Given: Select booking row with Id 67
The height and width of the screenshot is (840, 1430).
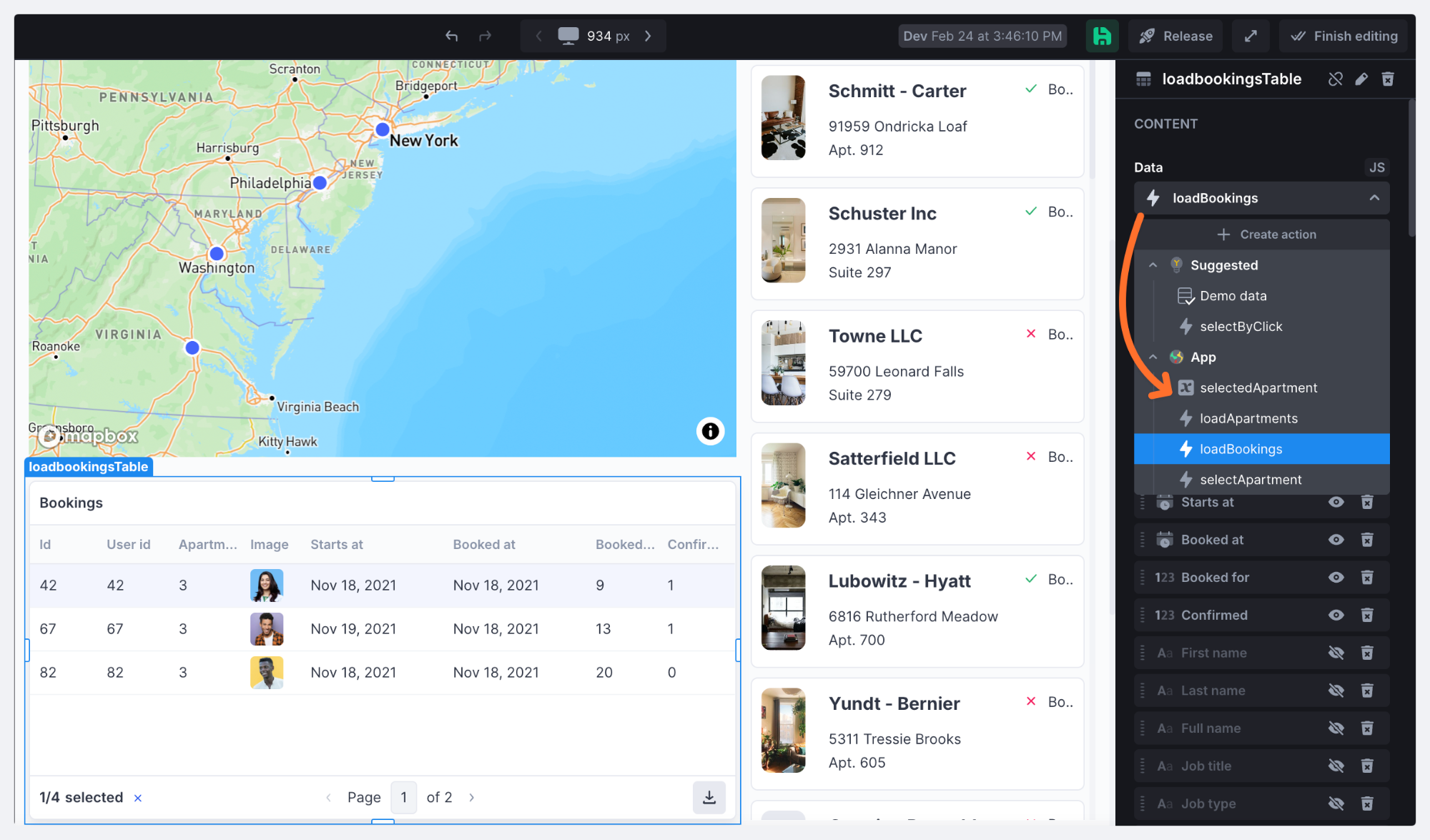Looking at the screenshot, I should click(x=383, y=629).
